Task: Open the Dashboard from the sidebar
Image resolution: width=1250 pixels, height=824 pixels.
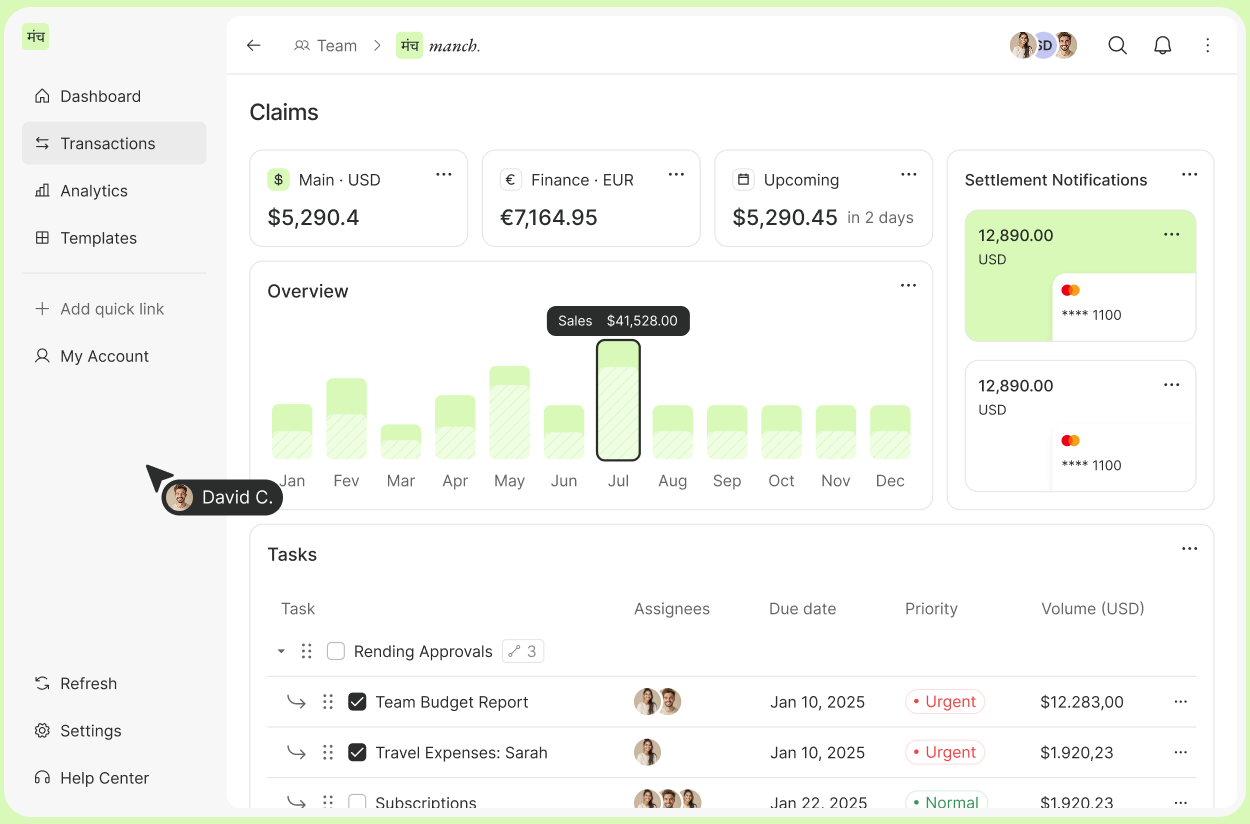Action: [100, 95]
